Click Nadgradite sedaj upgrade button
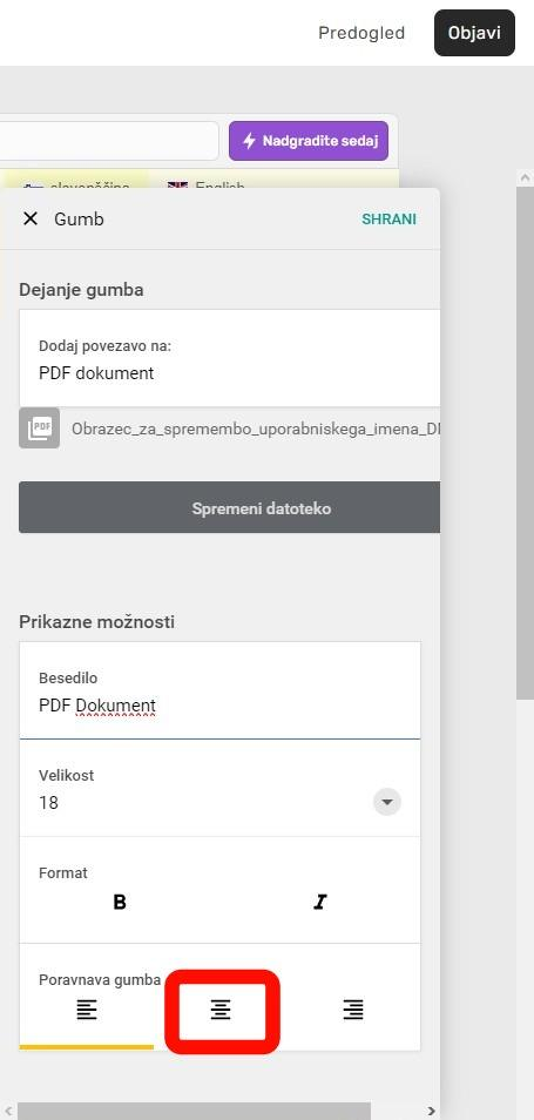 click(308, 141)
